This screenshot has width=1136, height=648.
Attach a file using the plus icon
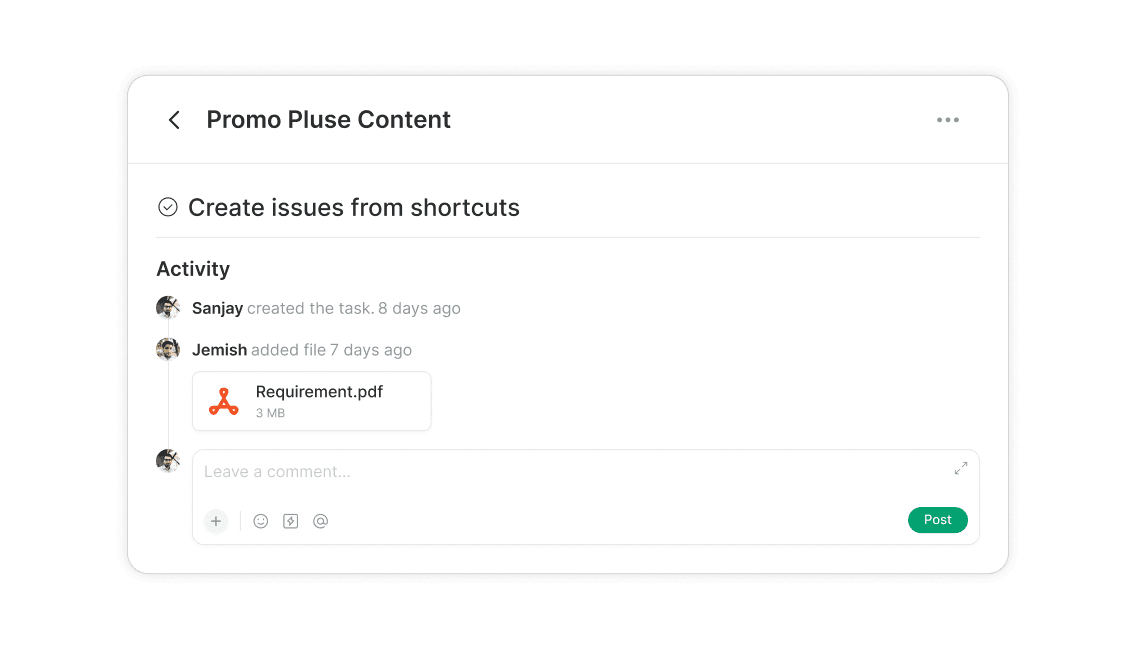[x=216, y=521]
